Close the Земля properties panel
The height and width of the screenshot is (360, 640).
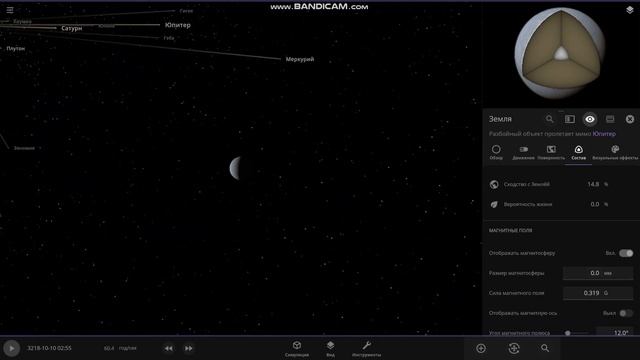click(630, 119)
